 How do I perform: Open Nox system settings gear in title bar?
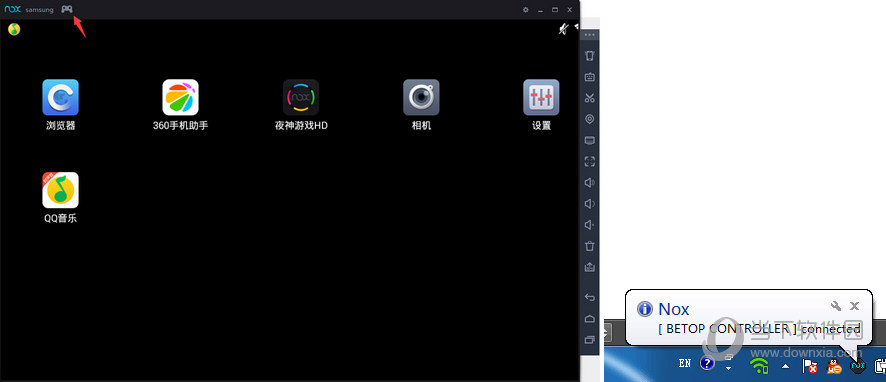pos(525,10)
